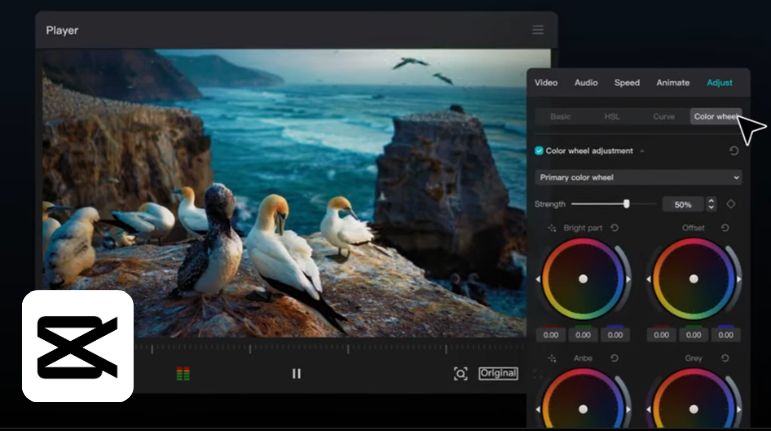Reset the Anbe color wheel
The image size is (771, 431).
click(x=615, y=358)
